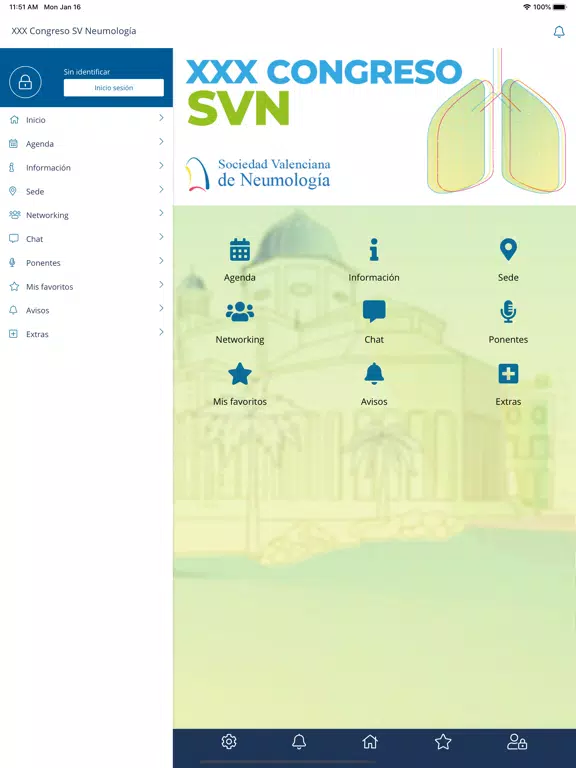This screenshot has height=768, width=576.
Task: Open the Información tile on the home grid
Action: pos(374,259)
